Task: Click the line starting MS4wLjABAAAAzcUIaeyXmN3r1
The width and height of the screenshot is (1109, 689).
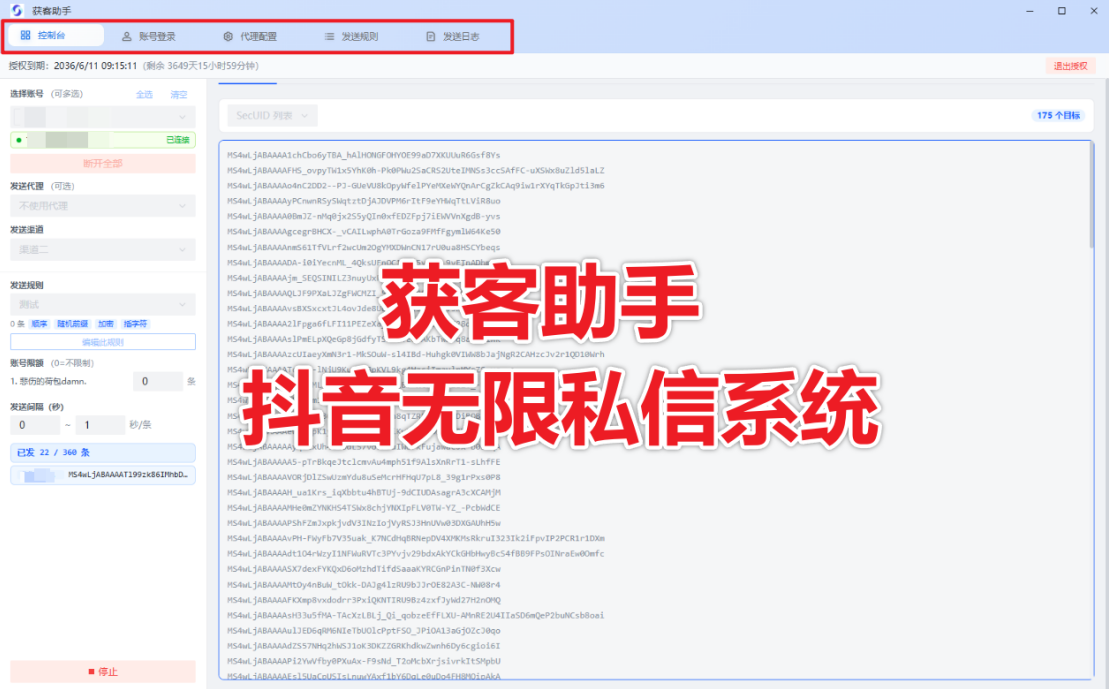Action: [416, 354]
